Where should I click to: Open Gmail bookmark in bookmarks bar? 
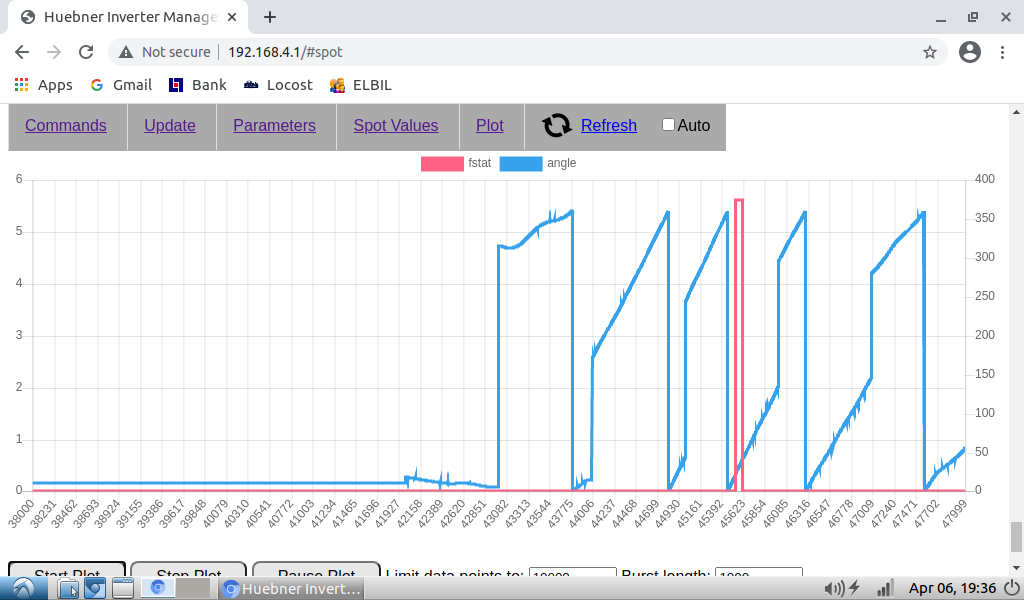click(121, 85)
